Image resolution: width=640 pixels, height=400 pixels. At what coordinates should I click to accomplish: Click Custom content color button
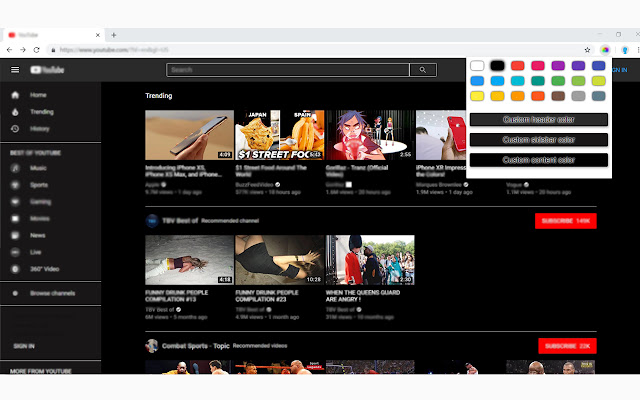pyautogui.click(x=539, y=160)
